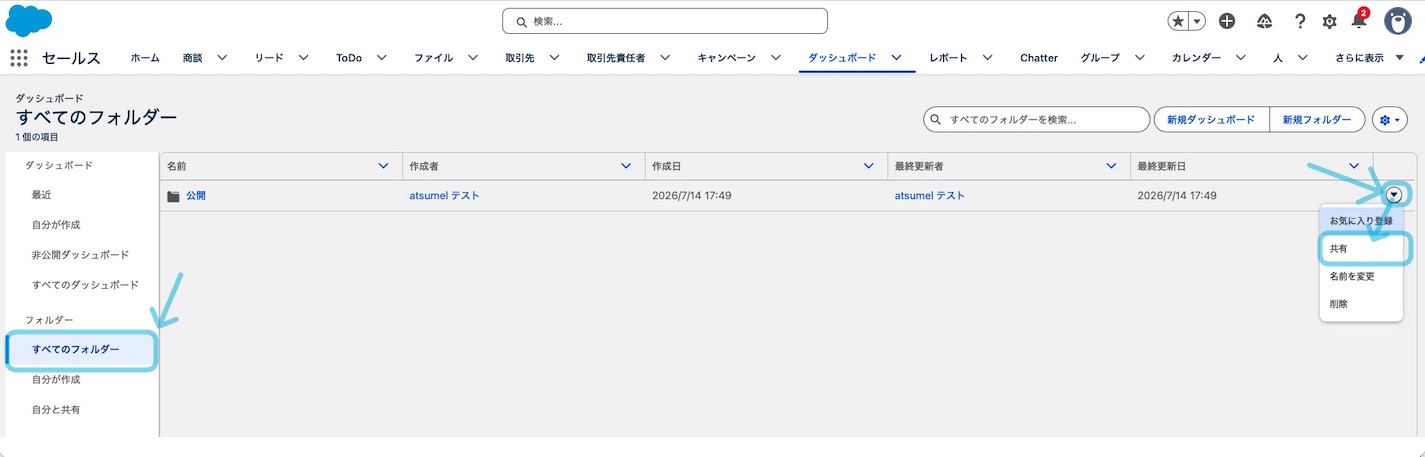Open the 公開 folder link
This screenshot has height=457, width=1425.
coord(195,196)
